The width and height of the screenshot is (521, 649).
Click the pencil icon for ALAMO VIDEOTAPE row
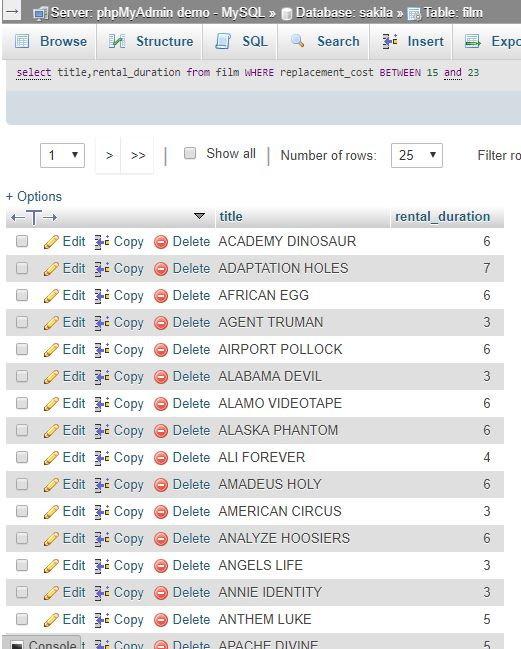pyautogui.click(x=51, y=404)
